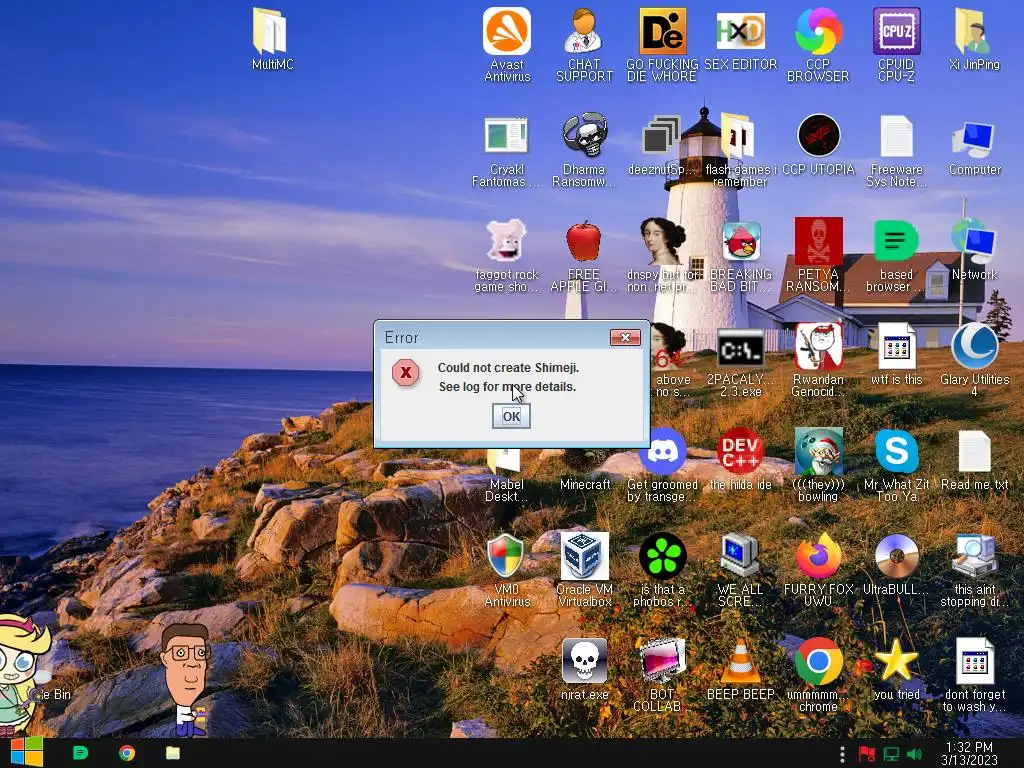The image size is (1024, 768).
Task: Open the Skype logo desktop icon
Action: [897, 452]
